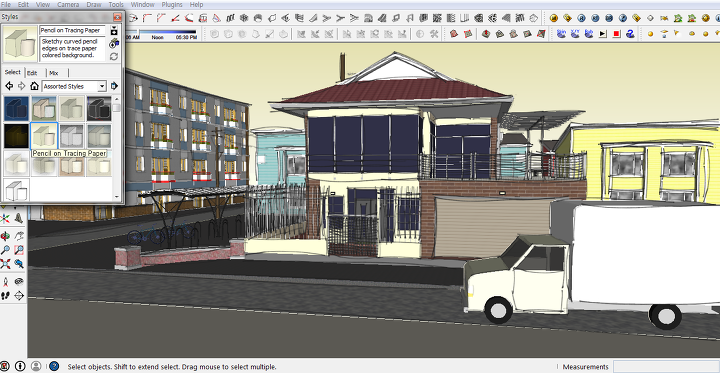Select the dark blue blueprint style thumbnail
Image resolution: width=720 pixels, height=373 pixels.
(x=17, y=108)
